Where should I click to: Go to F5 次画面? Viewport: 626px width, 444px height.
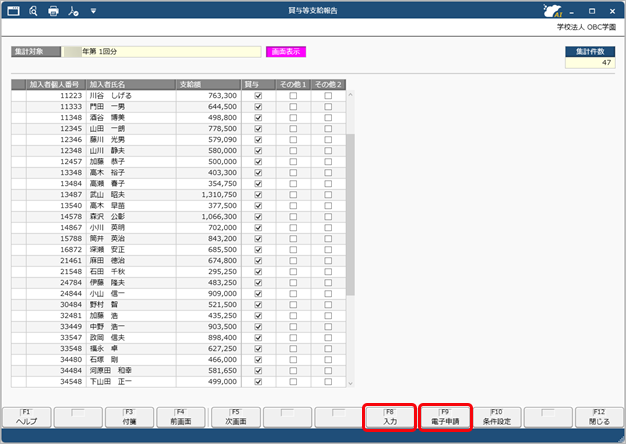234,418
